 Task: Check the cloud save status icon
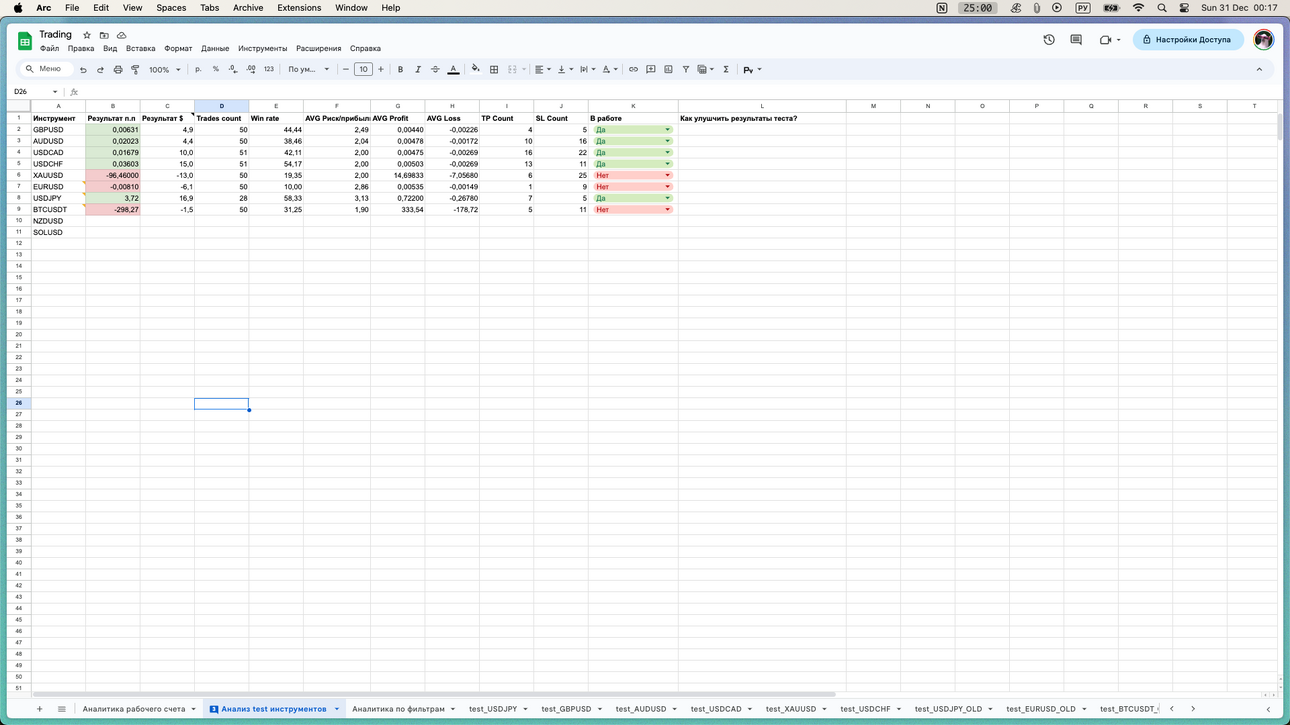click(121, 35)
